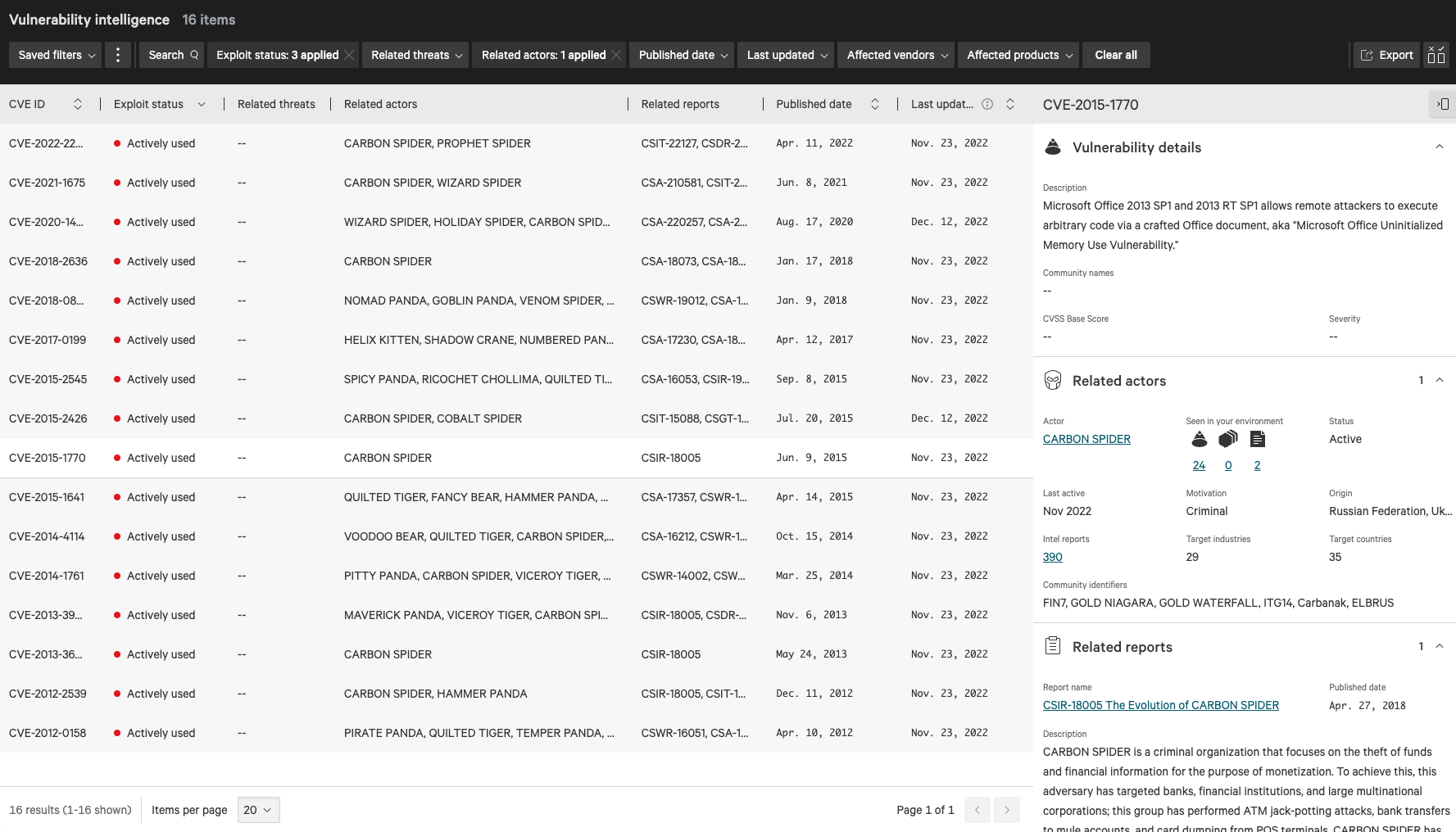
Task: Click the Related reports clipboard icon
Action: 1053,646
